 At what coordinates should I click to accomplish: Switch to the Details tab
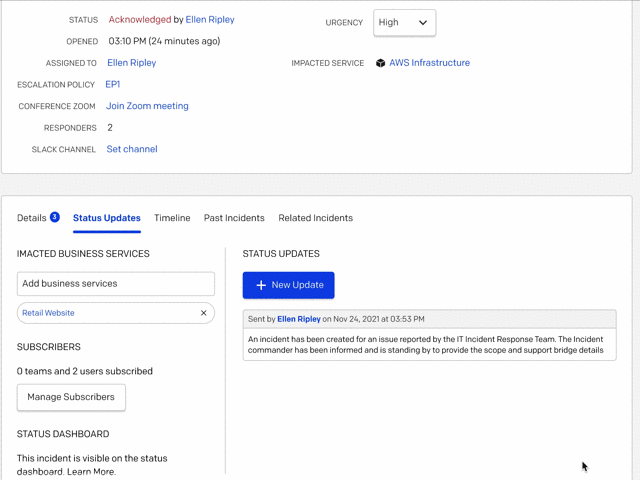pyautogui.click(x=32, y=218)
